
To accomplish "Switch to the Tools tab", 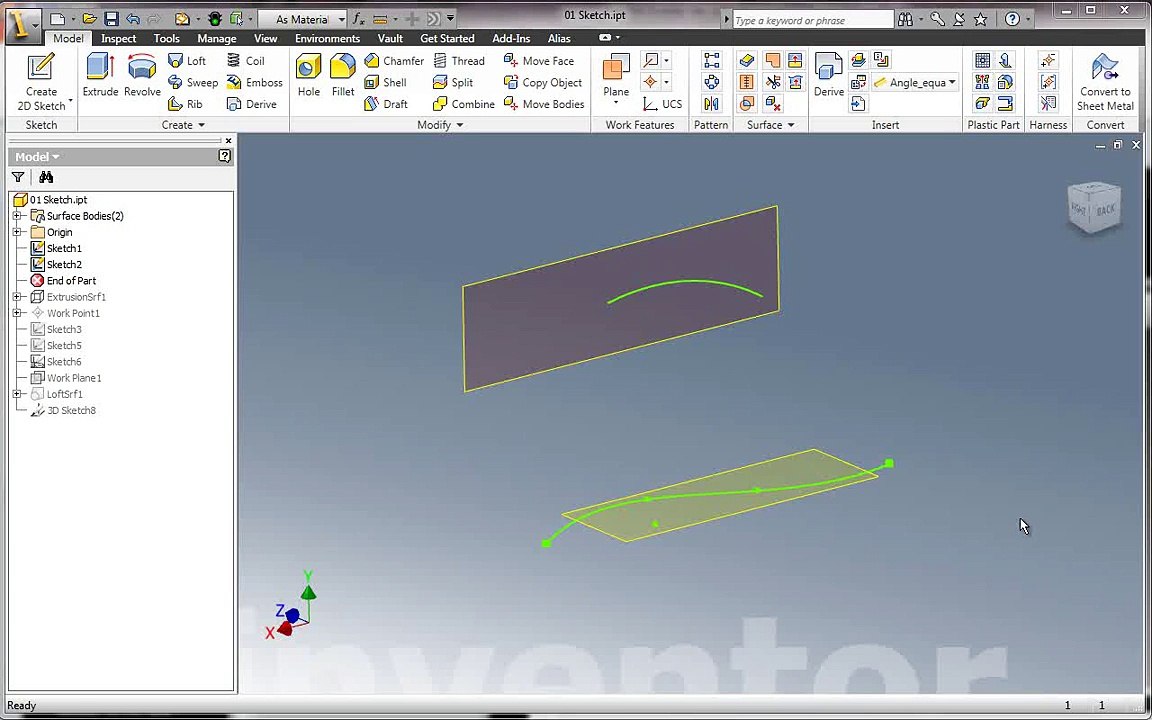I will (167, 38).
